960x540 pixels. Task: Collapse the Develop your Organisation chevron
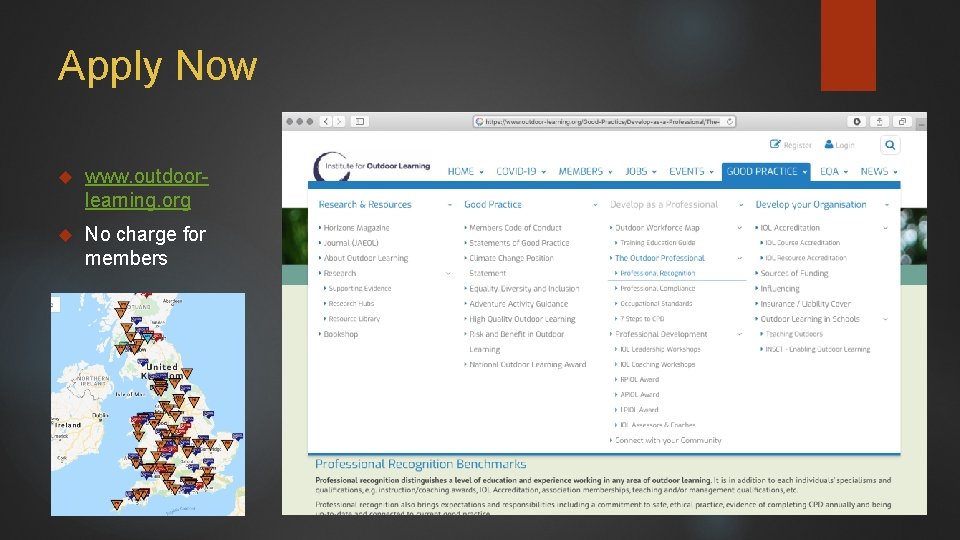click(x=887, y=205)
